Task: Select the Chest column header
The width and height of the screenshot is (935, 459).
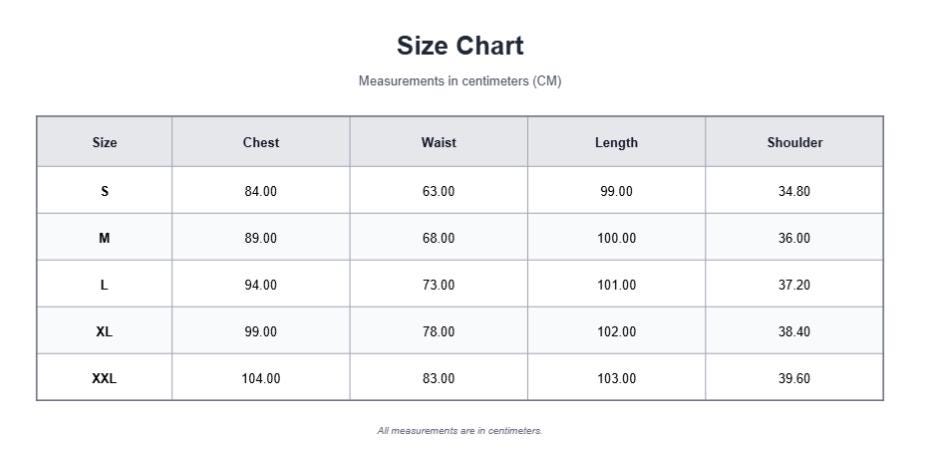Action: [x=261, y=142]
